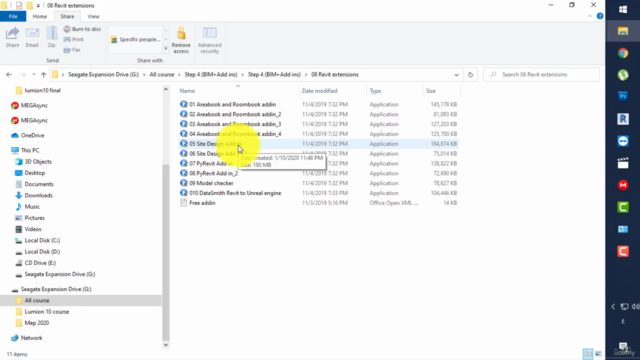Open Lumion 10 course folder
Screen dimensions: 640x360
click(x=47, y=312)
